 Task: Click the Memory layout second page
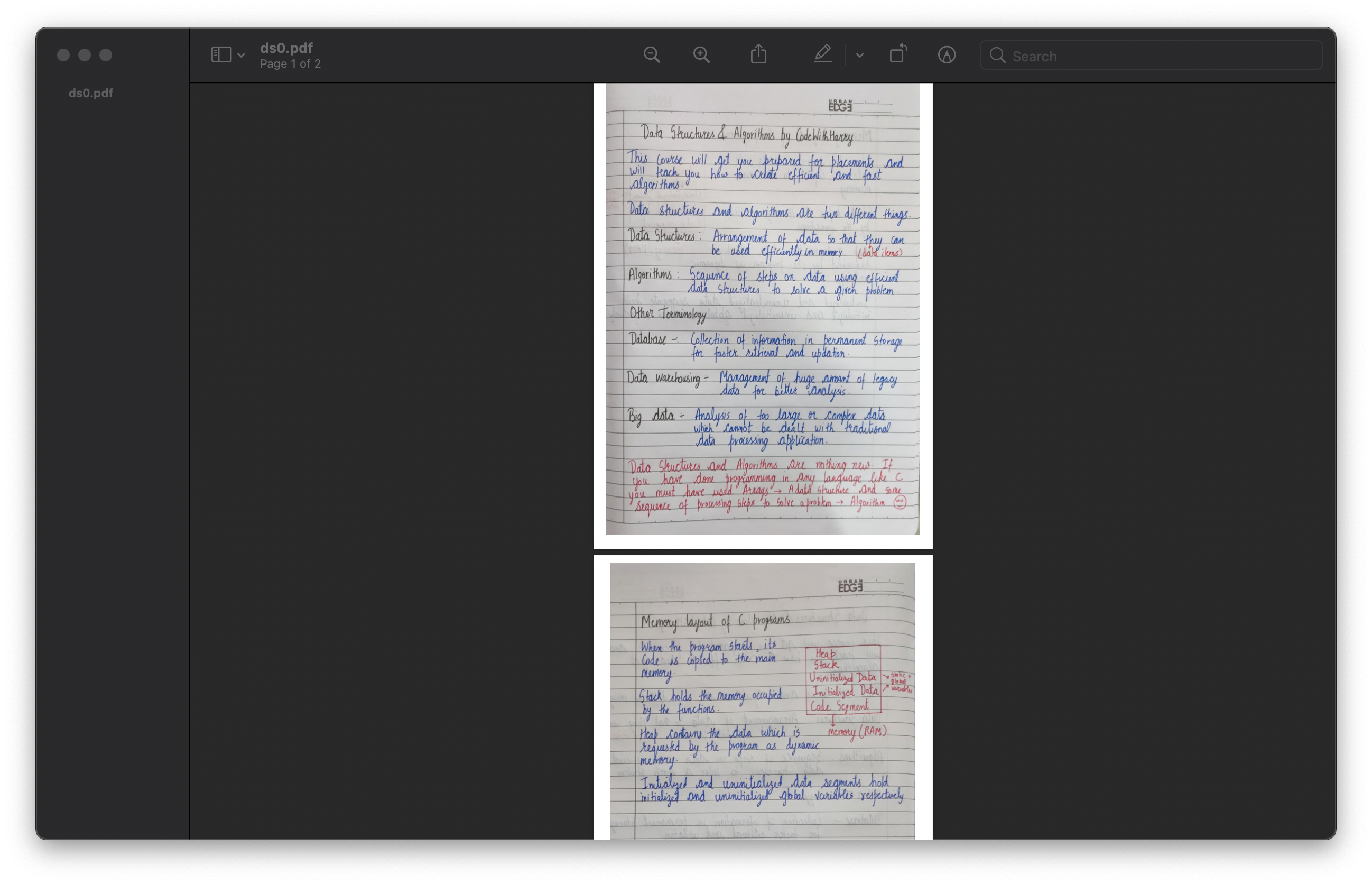point(762,701)
